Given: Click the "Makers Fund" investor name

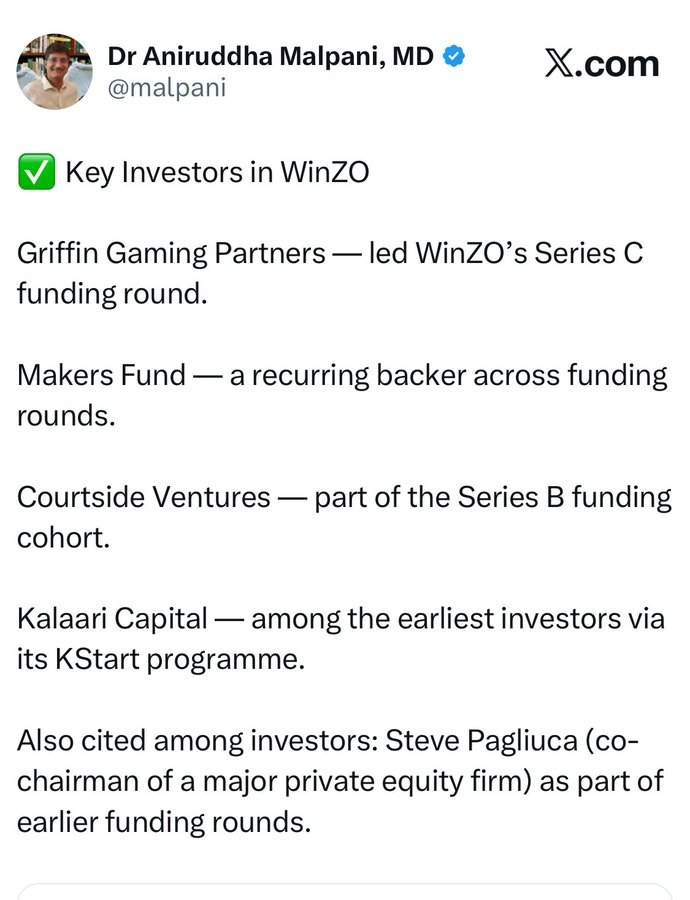Looking at the screenshot, I should [101, 375].
